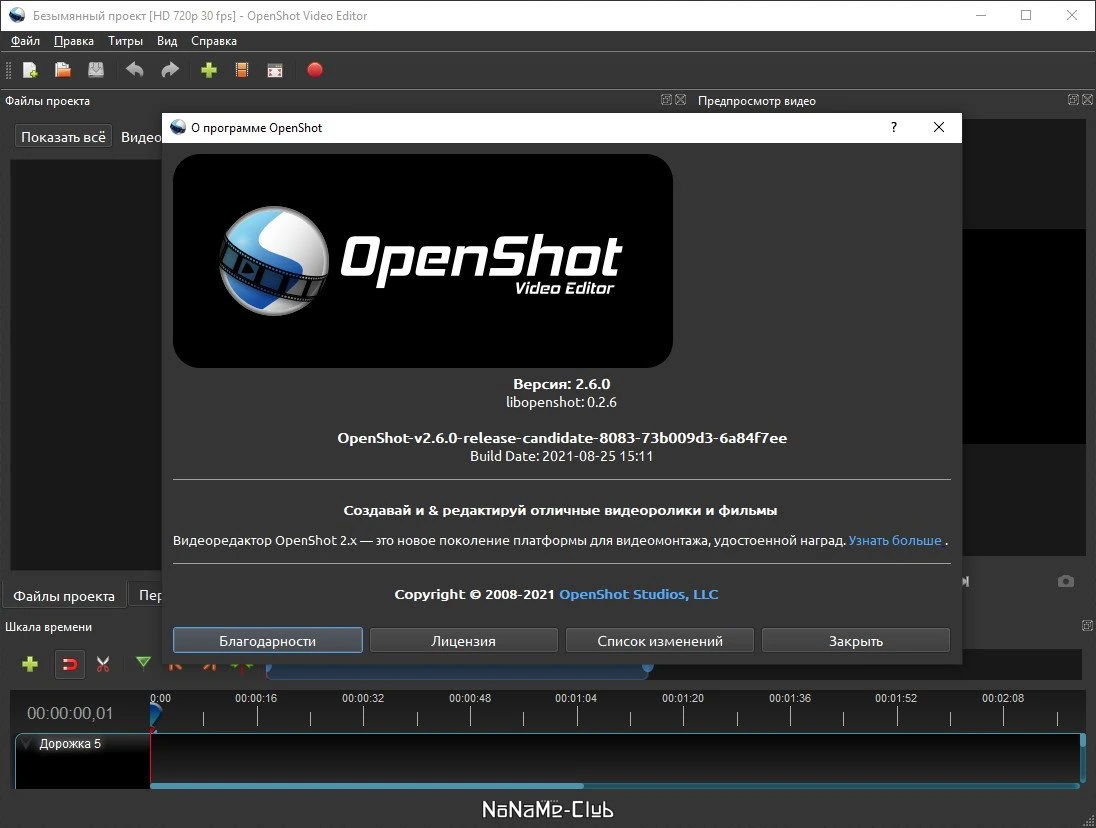1096x828 pixels.
Task: Save project using the floppy disk icon
Action: [96, 70]
